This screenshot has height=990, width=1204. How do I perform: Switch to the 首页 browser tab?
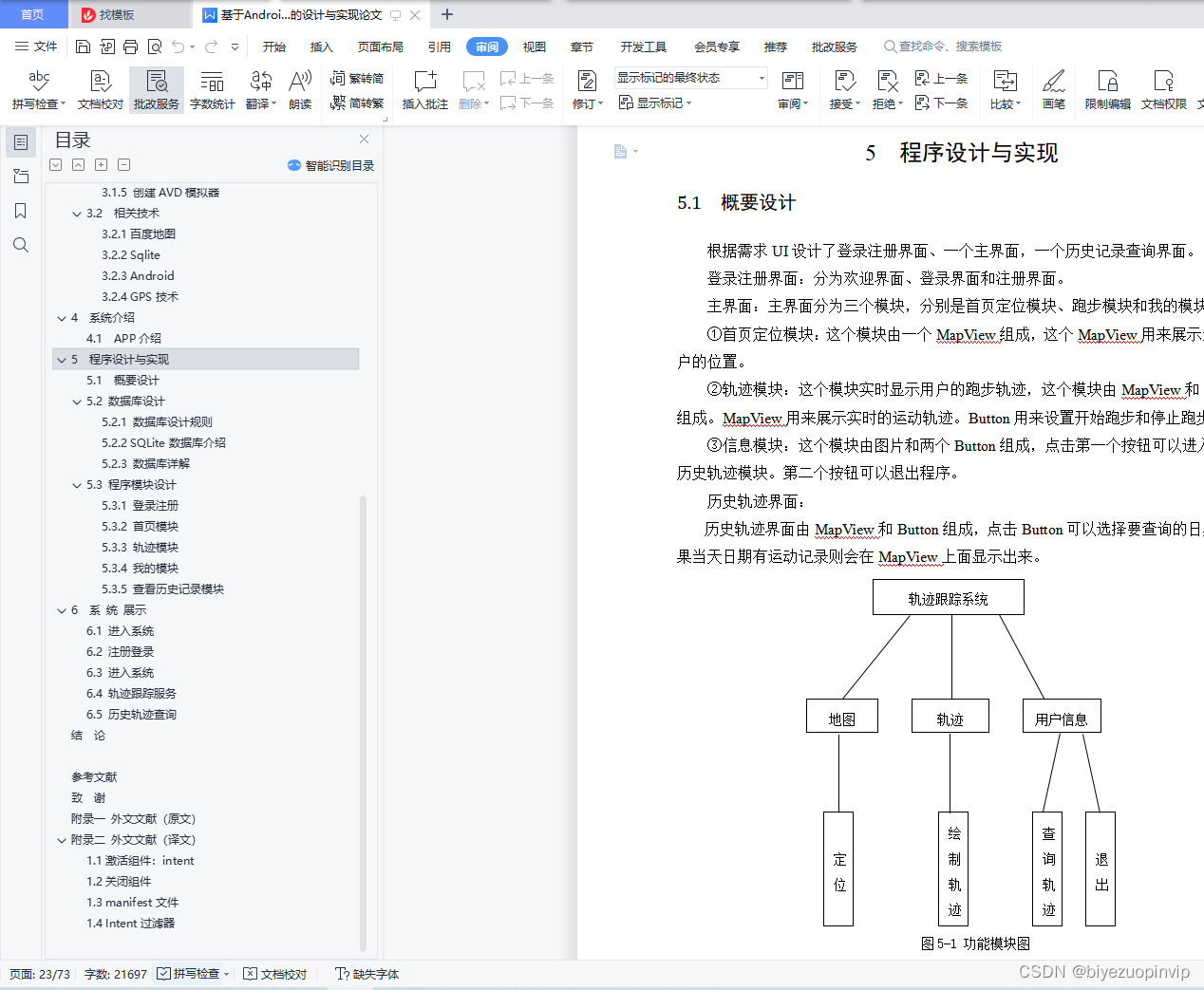tap(33, 15)
